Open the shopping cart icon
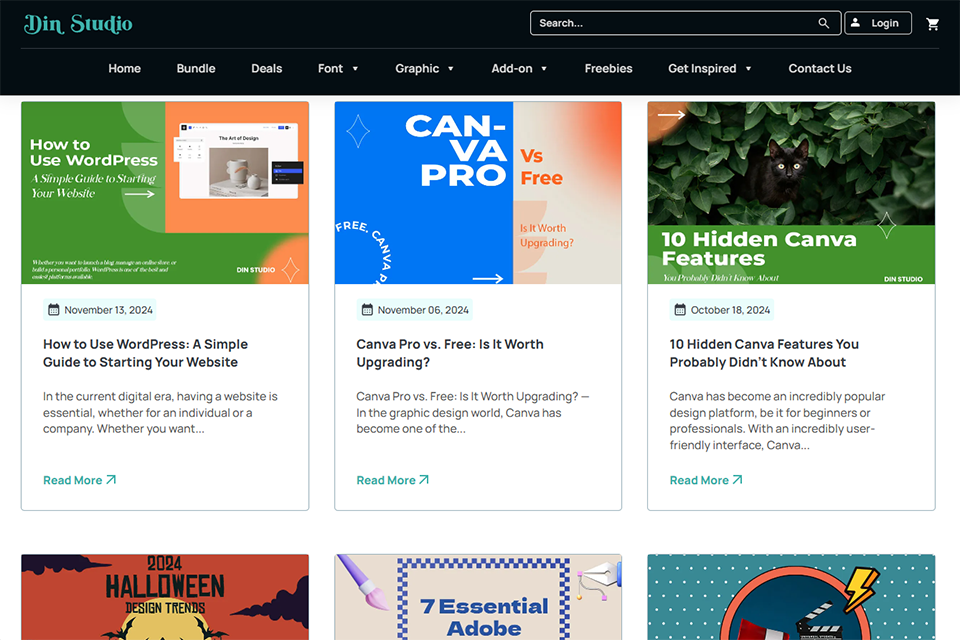 (932, 24)
